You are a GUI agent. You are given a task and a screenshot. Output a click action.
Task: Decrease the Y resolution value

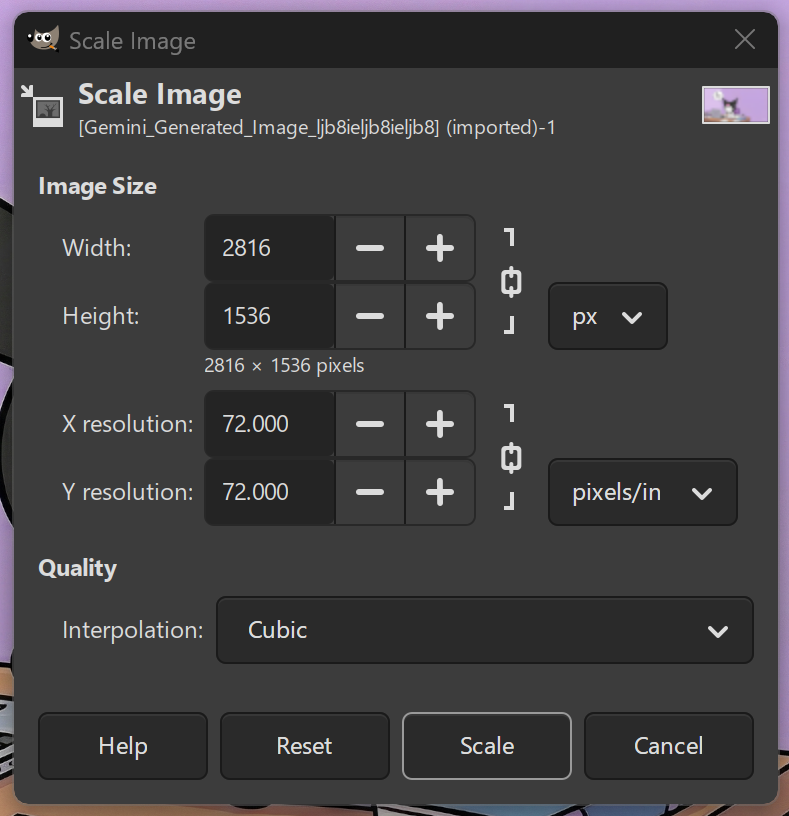(370, 492)
